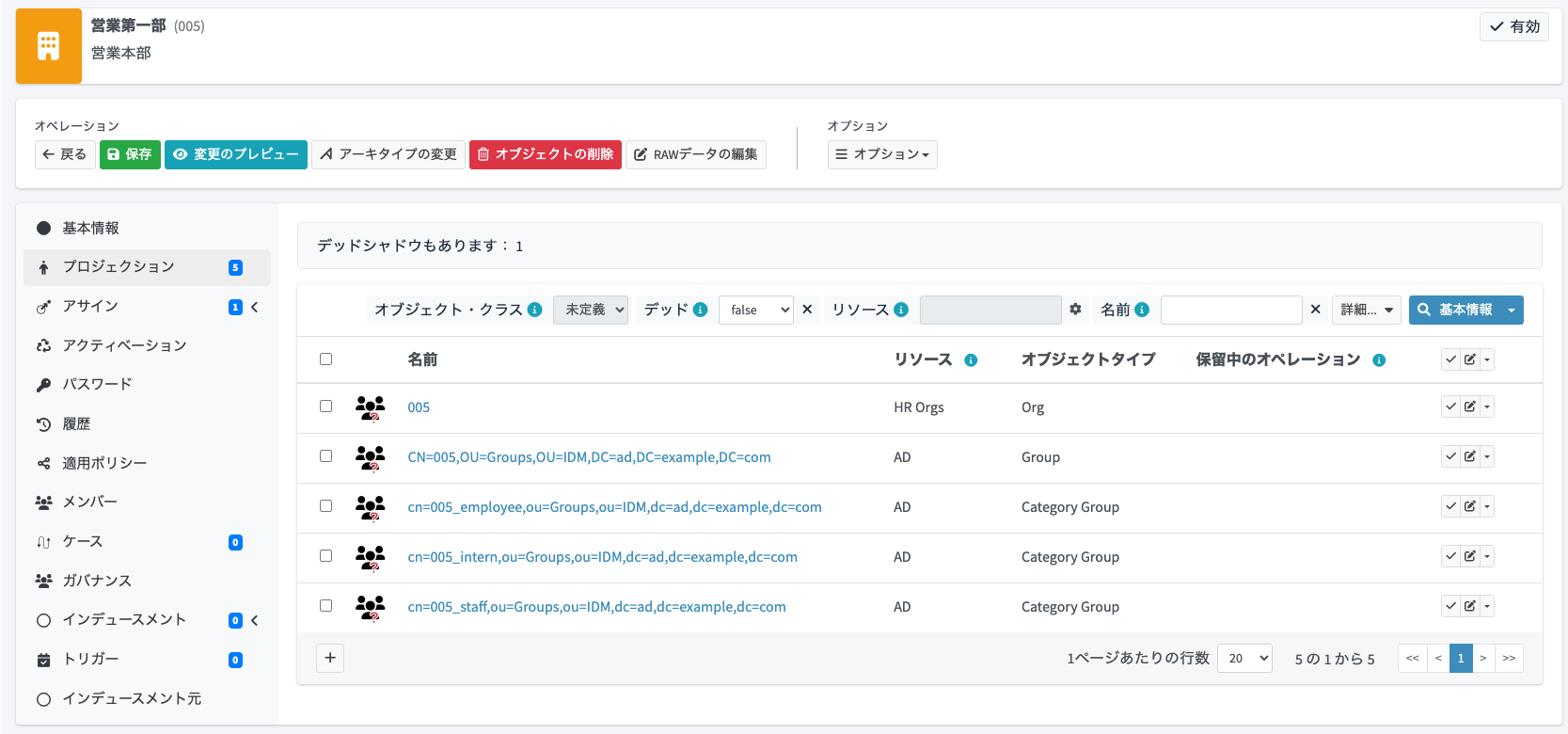The height and width of the screenshot is (734, 1568).
Task: Click edit icon for 005 HR Orgs row
Action: coord(1469,407)
